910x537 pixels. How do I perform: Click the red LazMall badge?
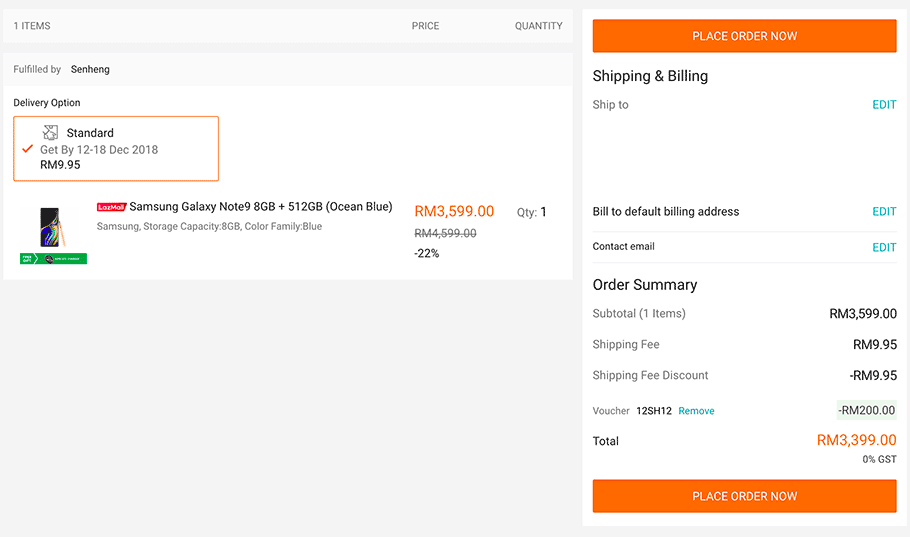(111, 207)
